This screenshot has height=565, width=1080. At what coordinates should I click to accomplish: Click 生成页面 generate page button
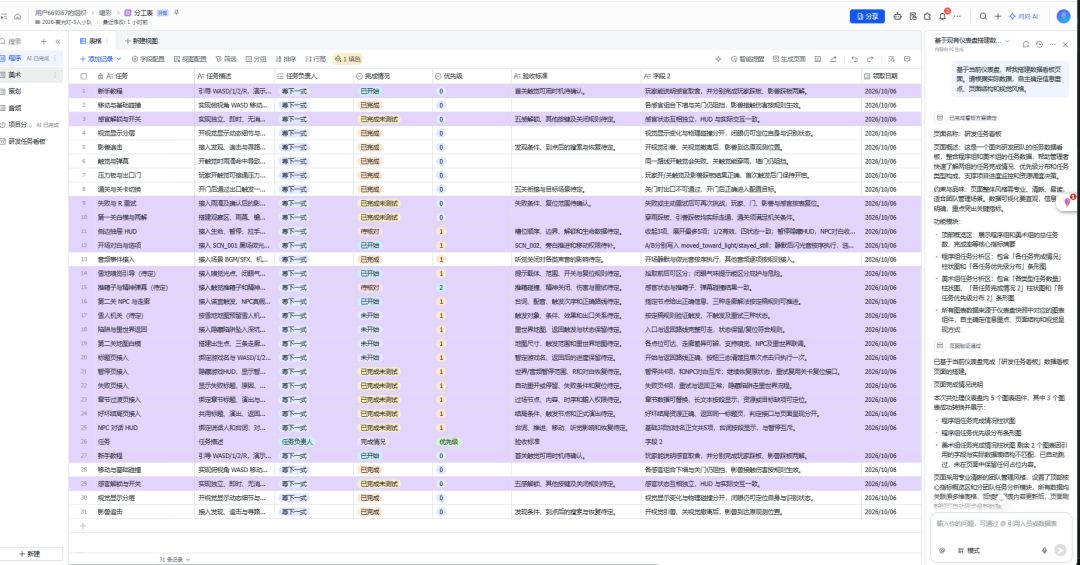789,59
